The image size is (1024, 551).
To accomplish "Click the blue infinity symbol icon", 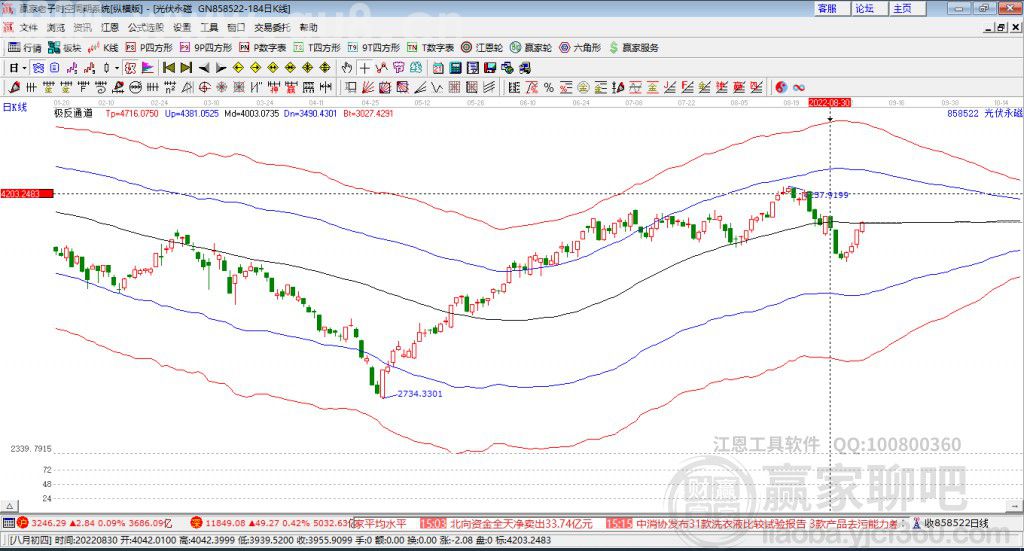I will pyautogui.click(x=799, y=87).
